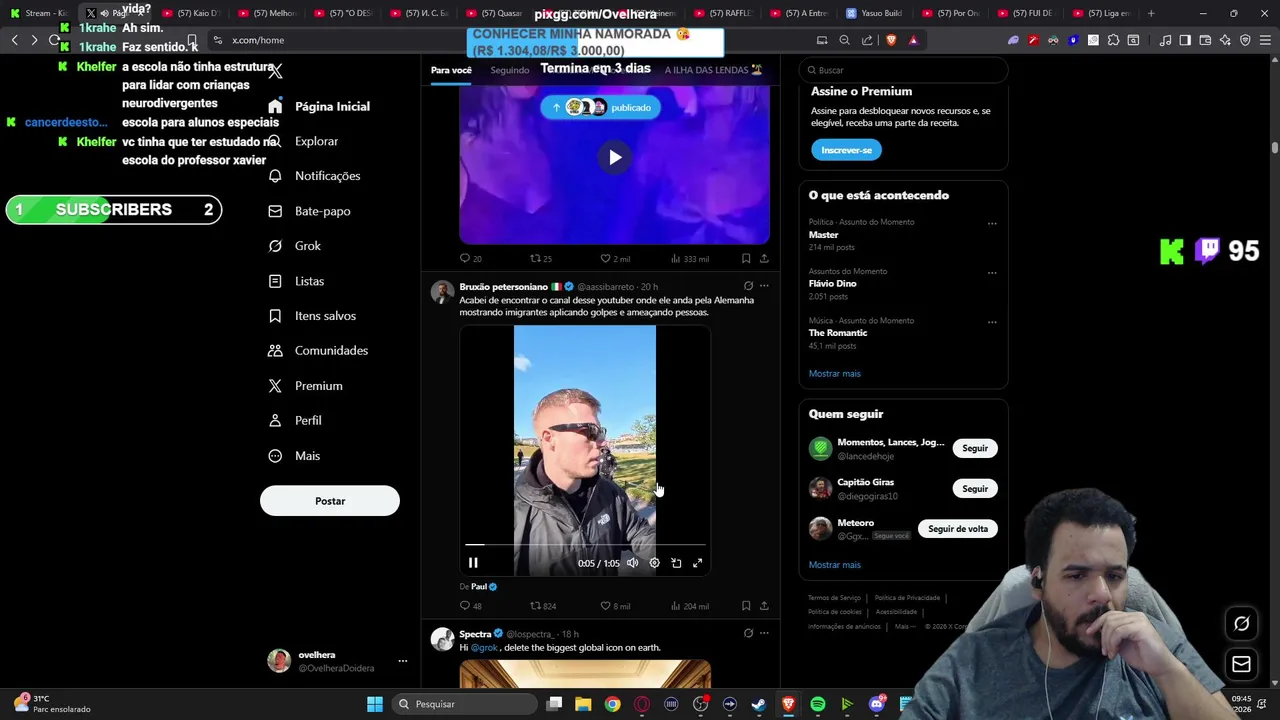Open more options on Bruxão petersoniano post
The height and width of the screenshot is (720, 1280).
[x=764, y=286]
